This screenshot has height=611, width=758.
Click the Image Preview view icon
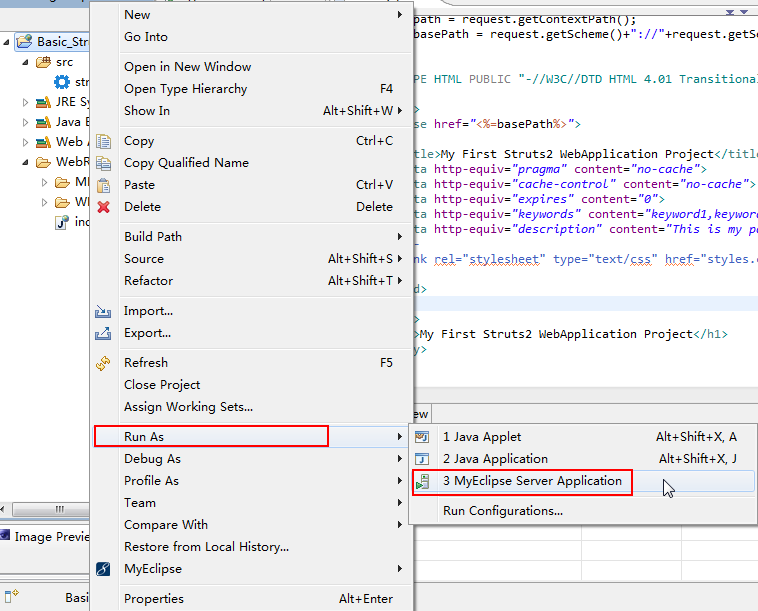pyautogui.click(x=5, y=535)
